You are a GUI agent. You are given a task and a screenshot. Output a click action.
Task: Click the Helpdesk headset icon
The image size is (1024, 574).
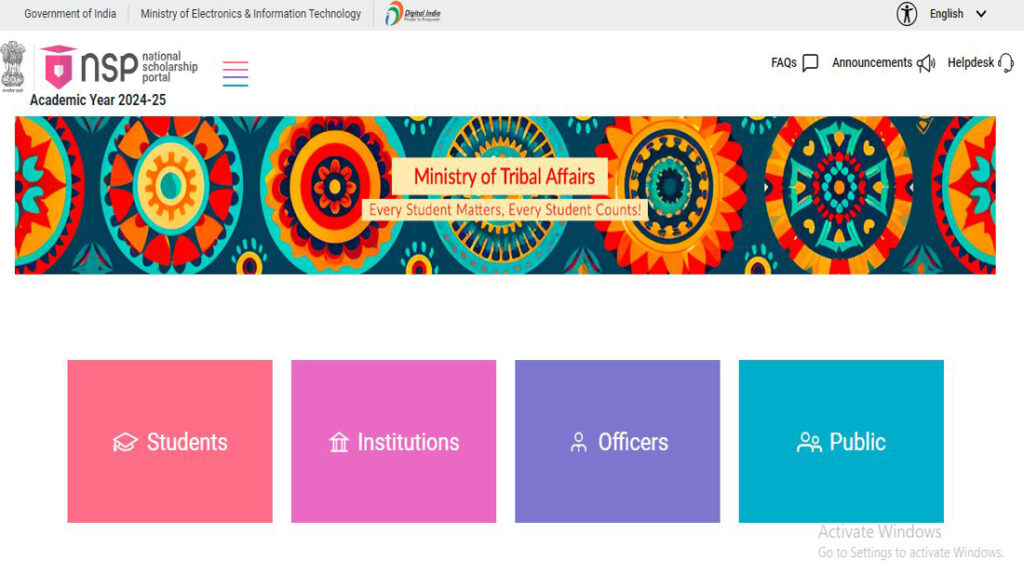click(x=1006, y=63)
